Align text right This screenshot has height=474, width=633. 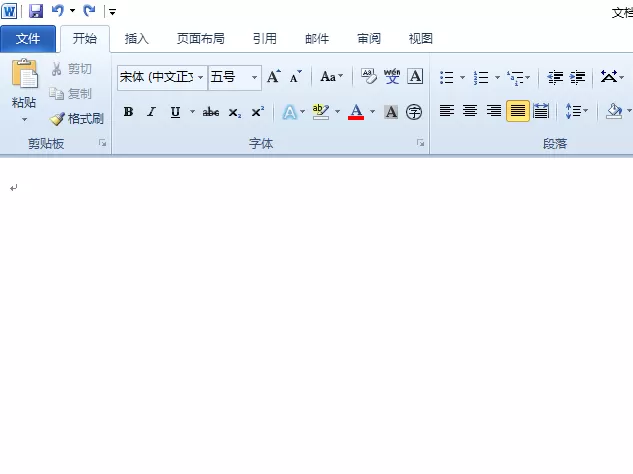pyautogui.click(x=494, y=111)
